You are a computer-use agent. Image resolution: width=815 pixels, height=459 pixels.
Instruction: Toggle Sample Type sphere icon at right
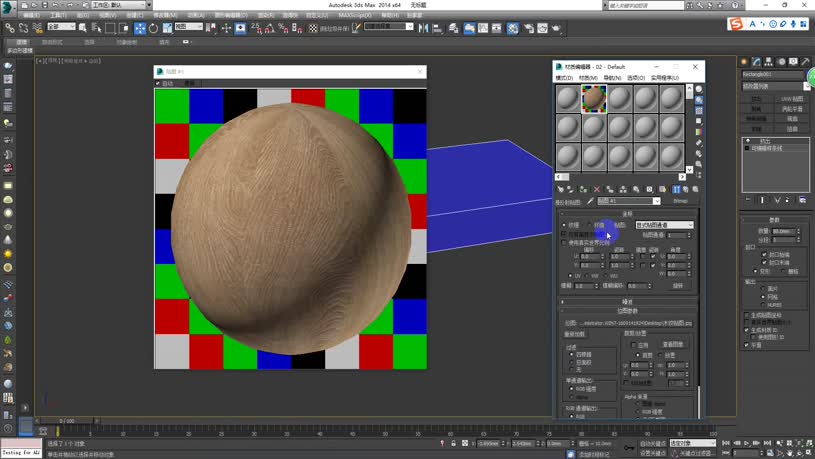coord(699,89)
